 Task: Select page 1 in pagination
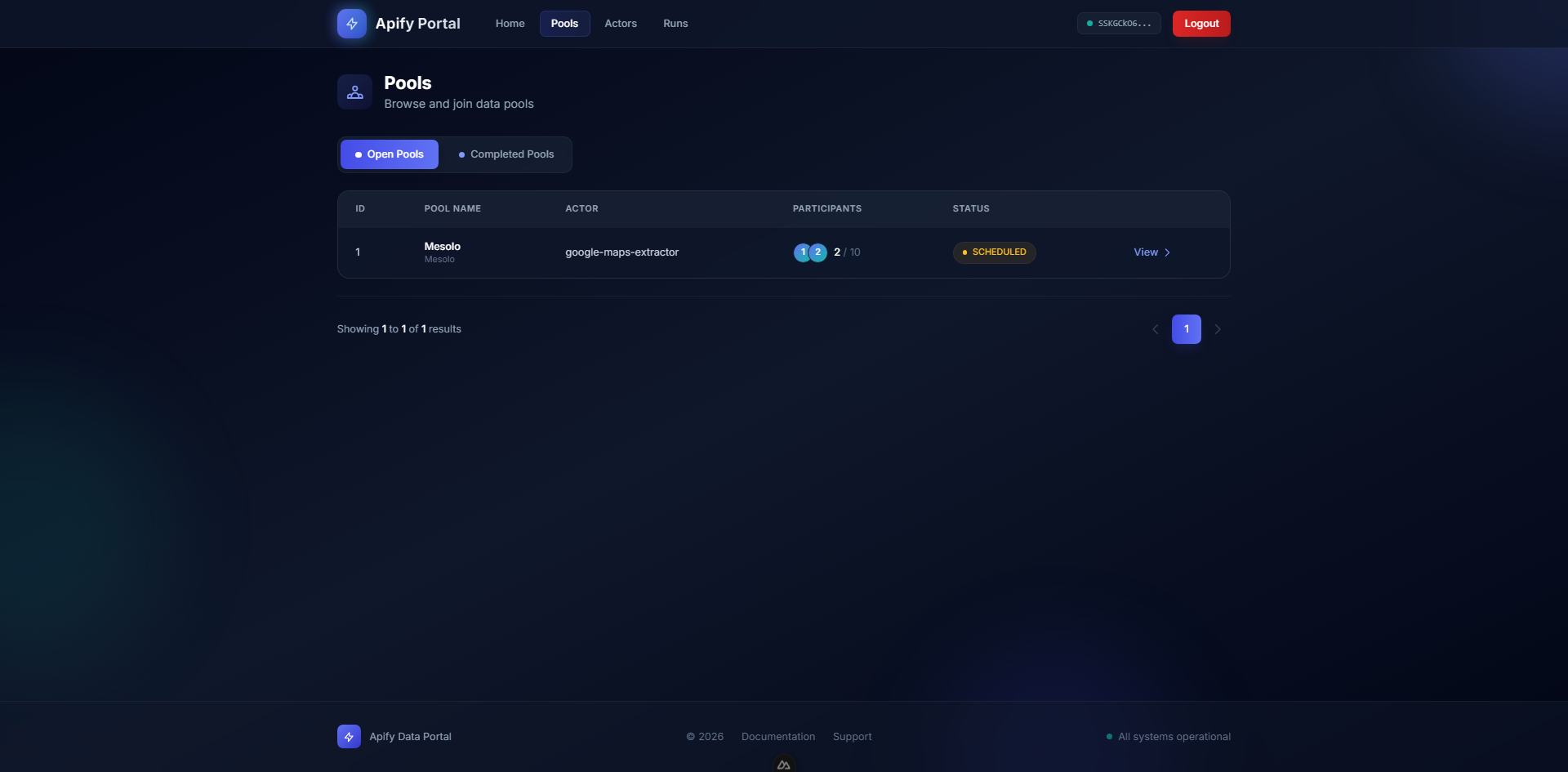tap(1186, 329)
